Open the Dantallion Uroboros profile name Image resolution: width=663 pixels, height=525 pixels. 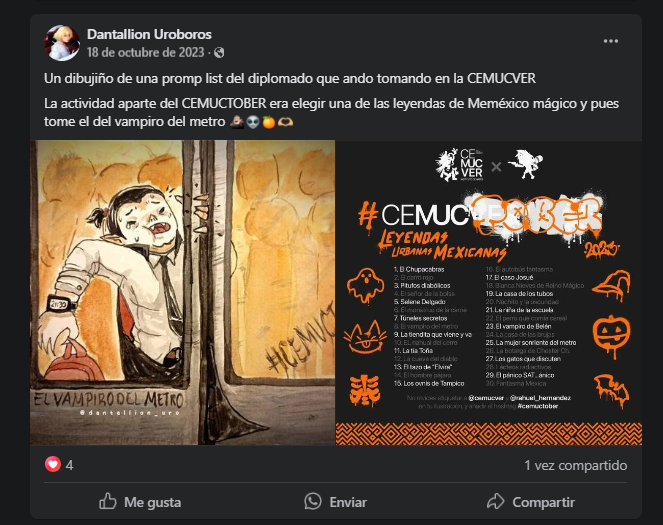point(149,34)
